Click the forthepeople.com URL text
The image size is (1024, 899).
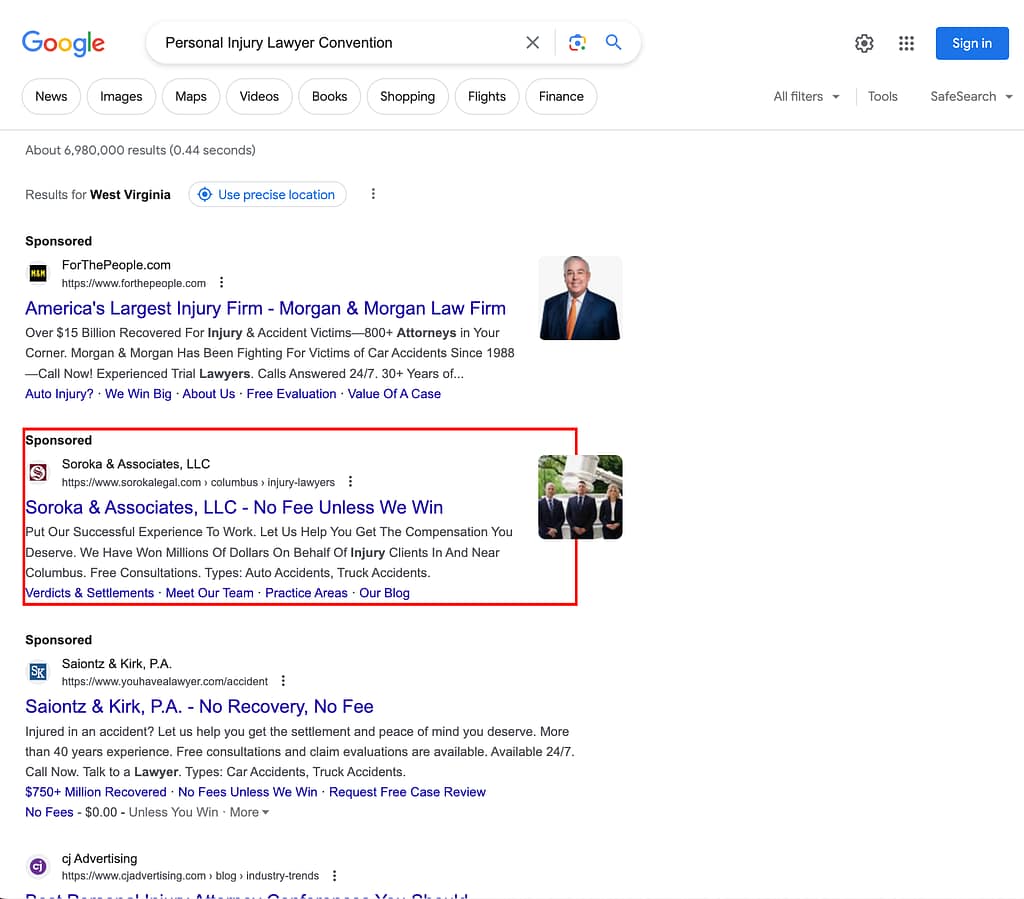133,283
